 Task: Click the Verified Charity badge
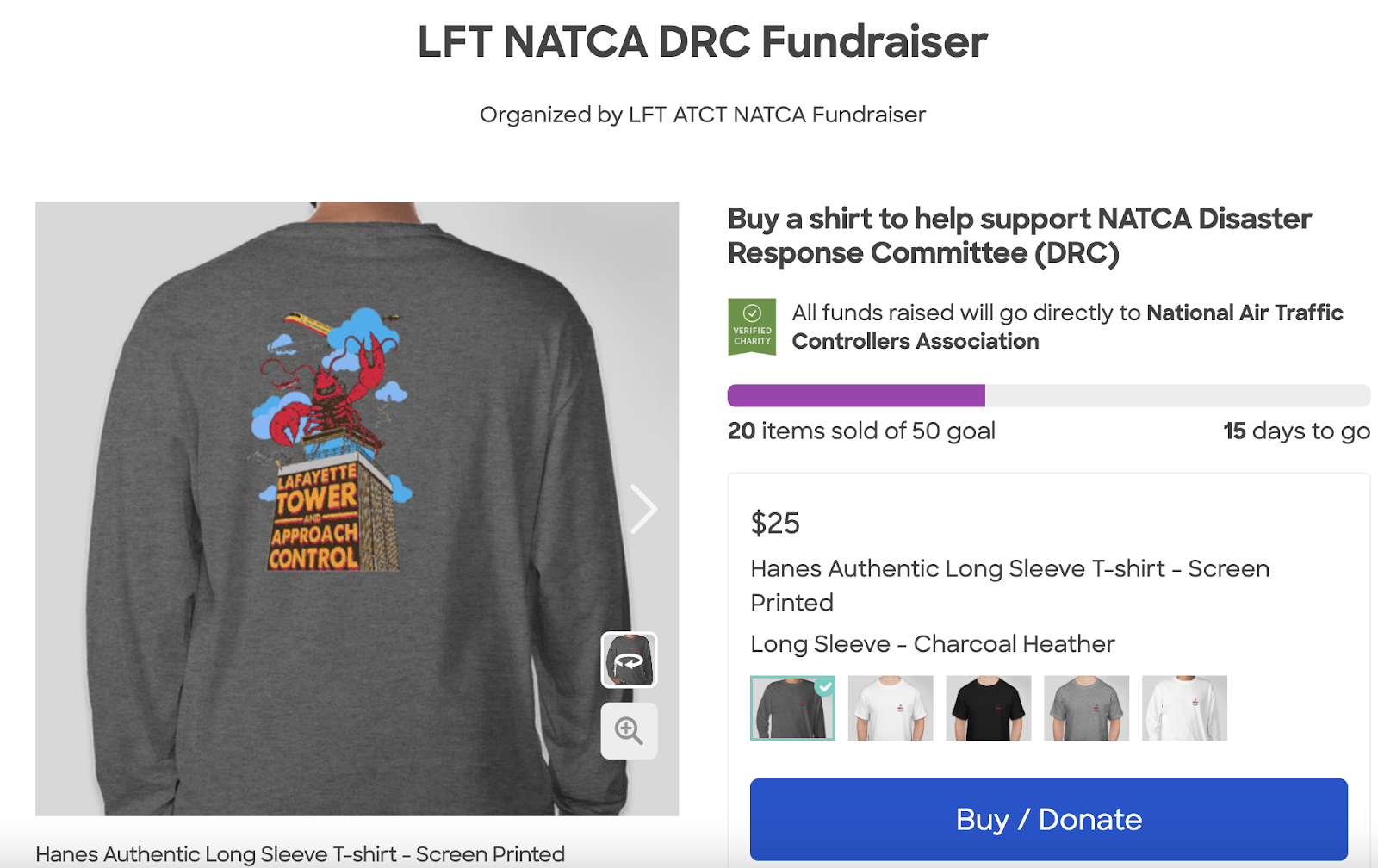752,326
